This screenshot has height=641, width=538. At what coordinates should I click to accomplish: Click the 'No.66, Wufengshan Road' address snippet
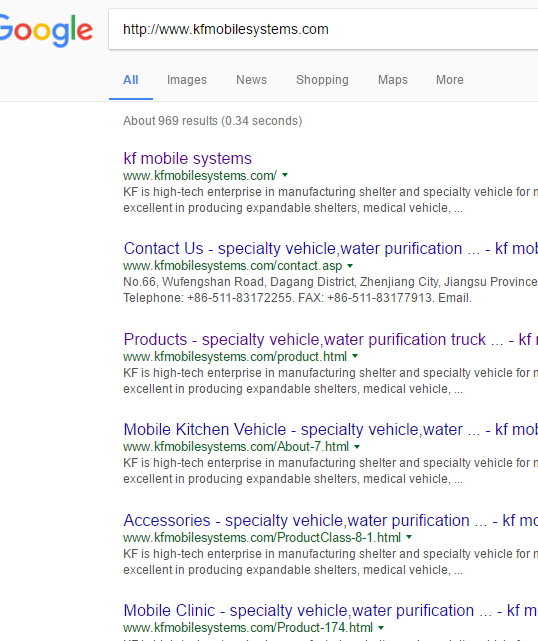point(330,282)
